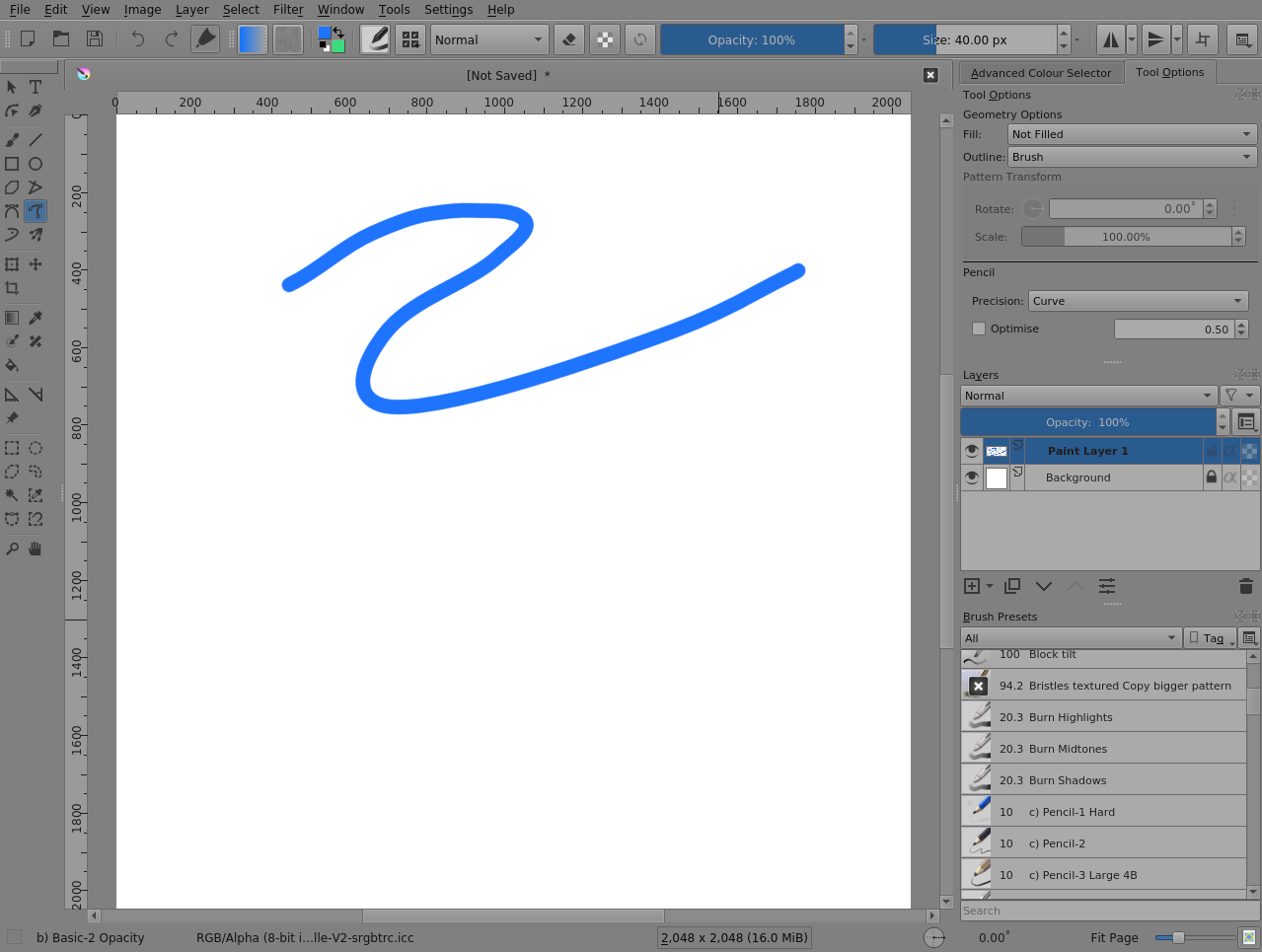This screenshot has width=1262, height=952.
Task: Toggle visibility of Paint Layer 1
Action: pos(972,450)
